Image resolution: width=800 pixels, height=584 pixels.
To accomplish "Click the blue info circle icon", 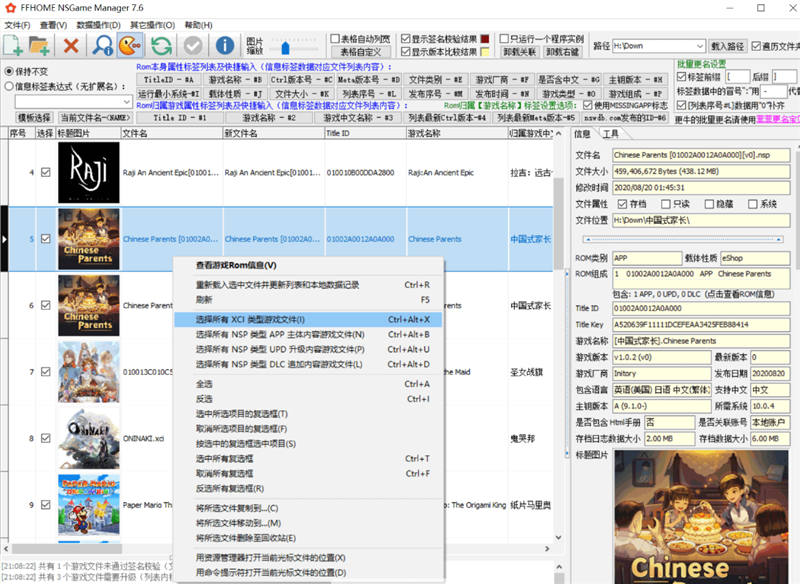I will pyautogui.click(x=224, y=45).
